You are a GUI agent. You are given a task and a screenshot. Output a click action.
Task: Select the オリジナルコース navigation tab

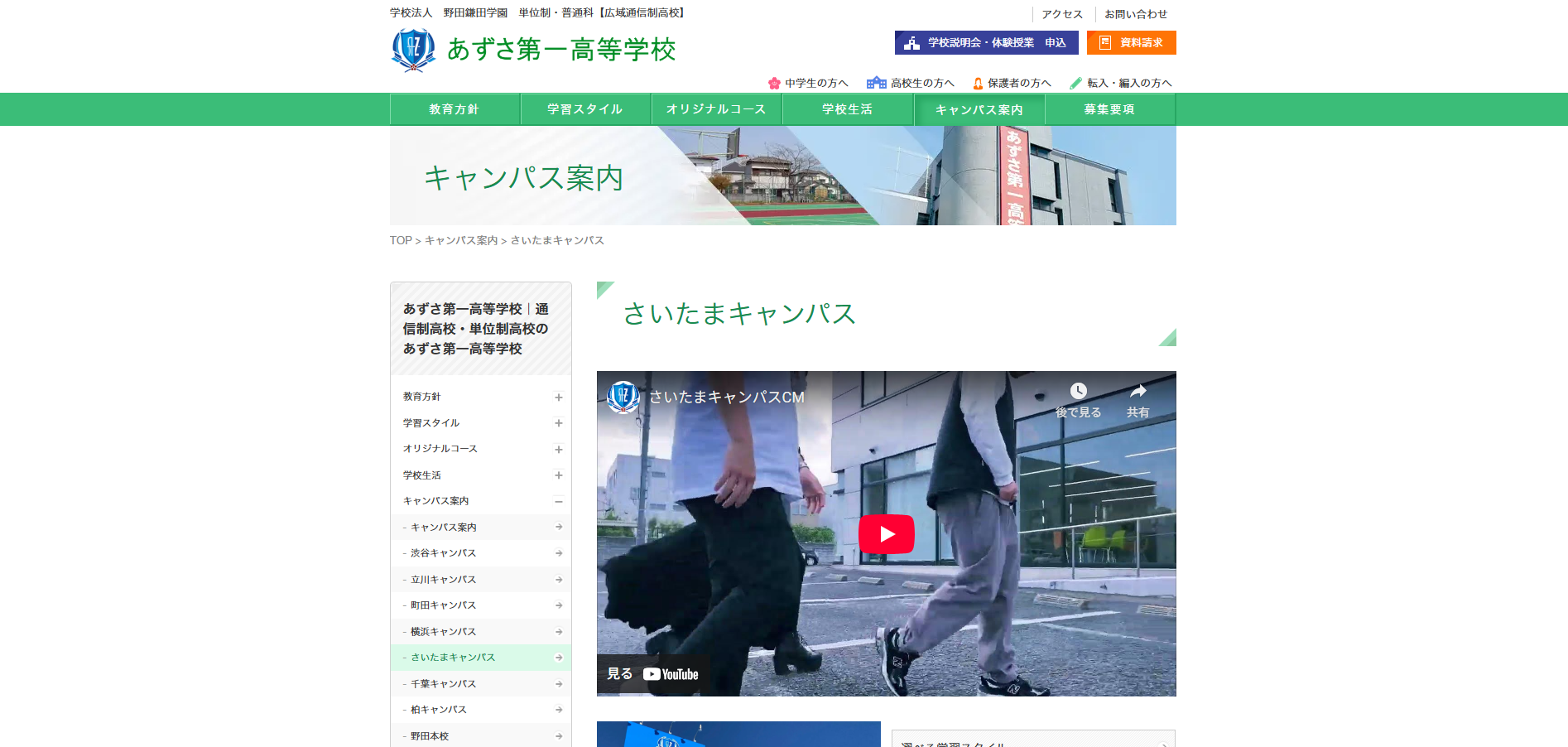click(x=716, y=109)
